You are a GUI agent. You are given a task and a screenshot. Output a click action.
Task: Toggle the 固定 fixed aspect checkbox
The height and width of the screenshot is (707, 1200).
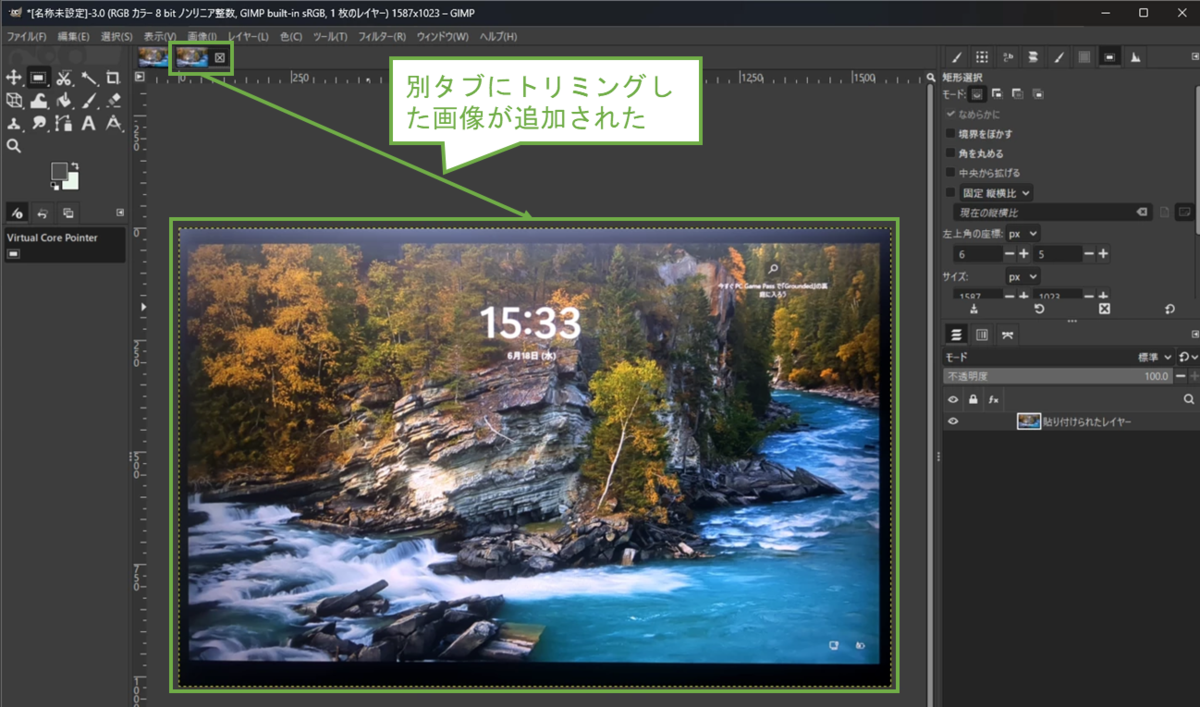(x=950, y=193)
